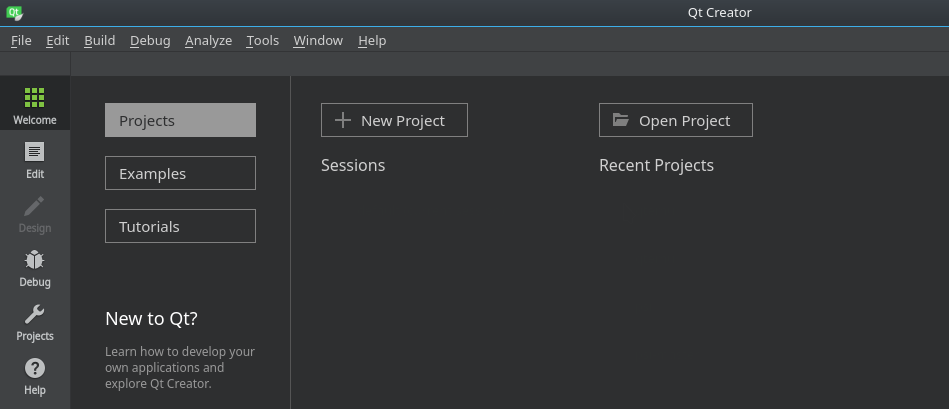Click the Sessions heading
Image resolution: width=949 pixels, height=409 pixels.
tap(353, 165)
